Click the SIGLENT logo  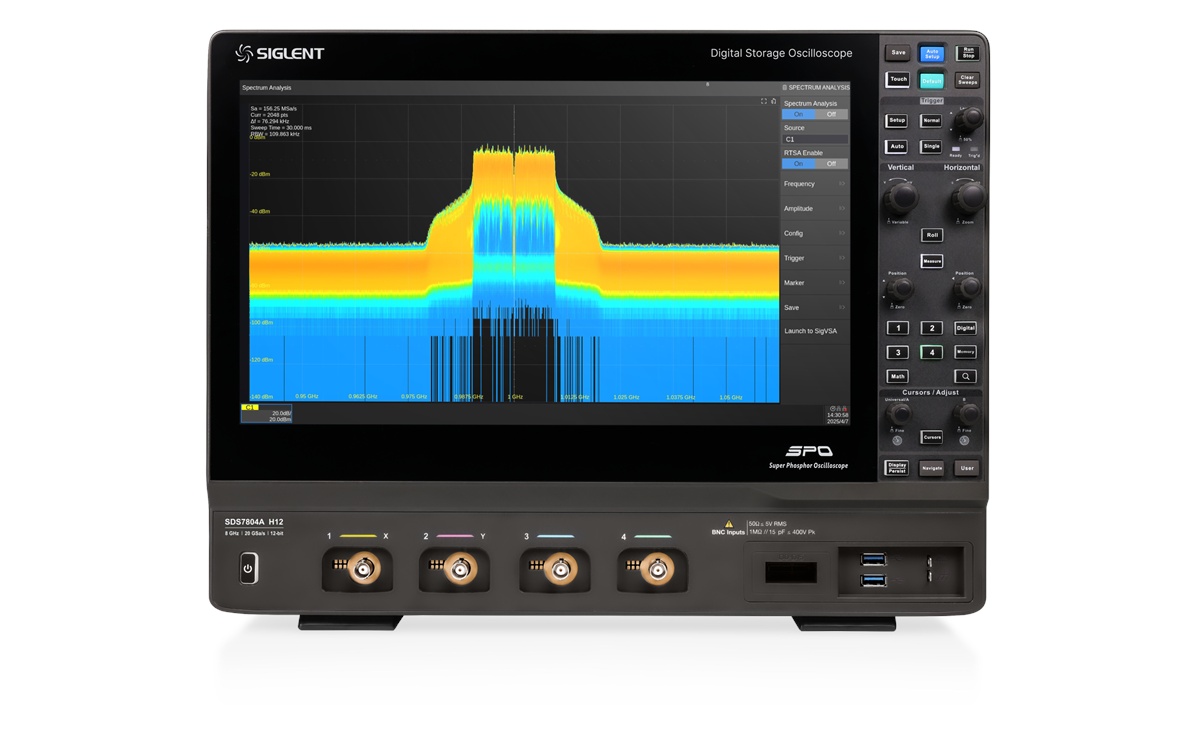[280, 54]
